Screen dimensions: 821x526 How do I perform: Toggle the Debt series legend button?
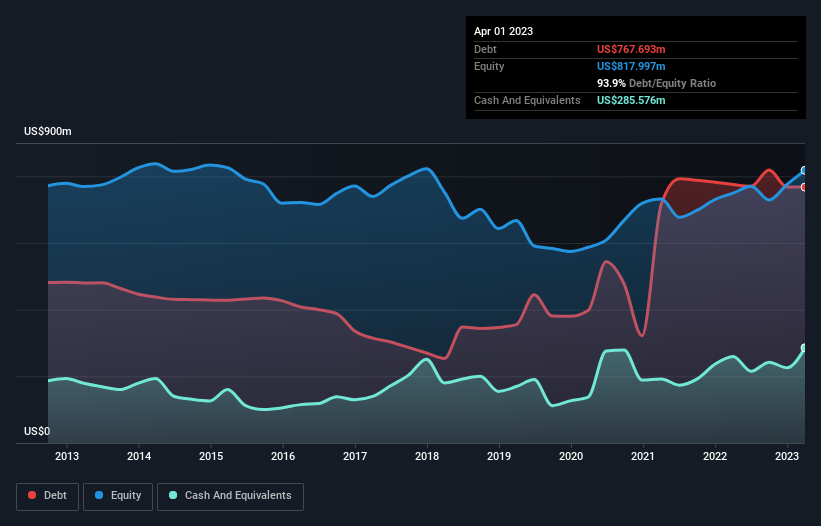pyautogui.click(x=48, y=496)
